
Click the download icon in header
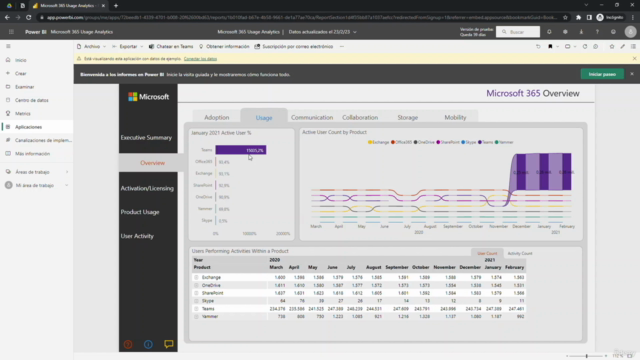point(581,32)
